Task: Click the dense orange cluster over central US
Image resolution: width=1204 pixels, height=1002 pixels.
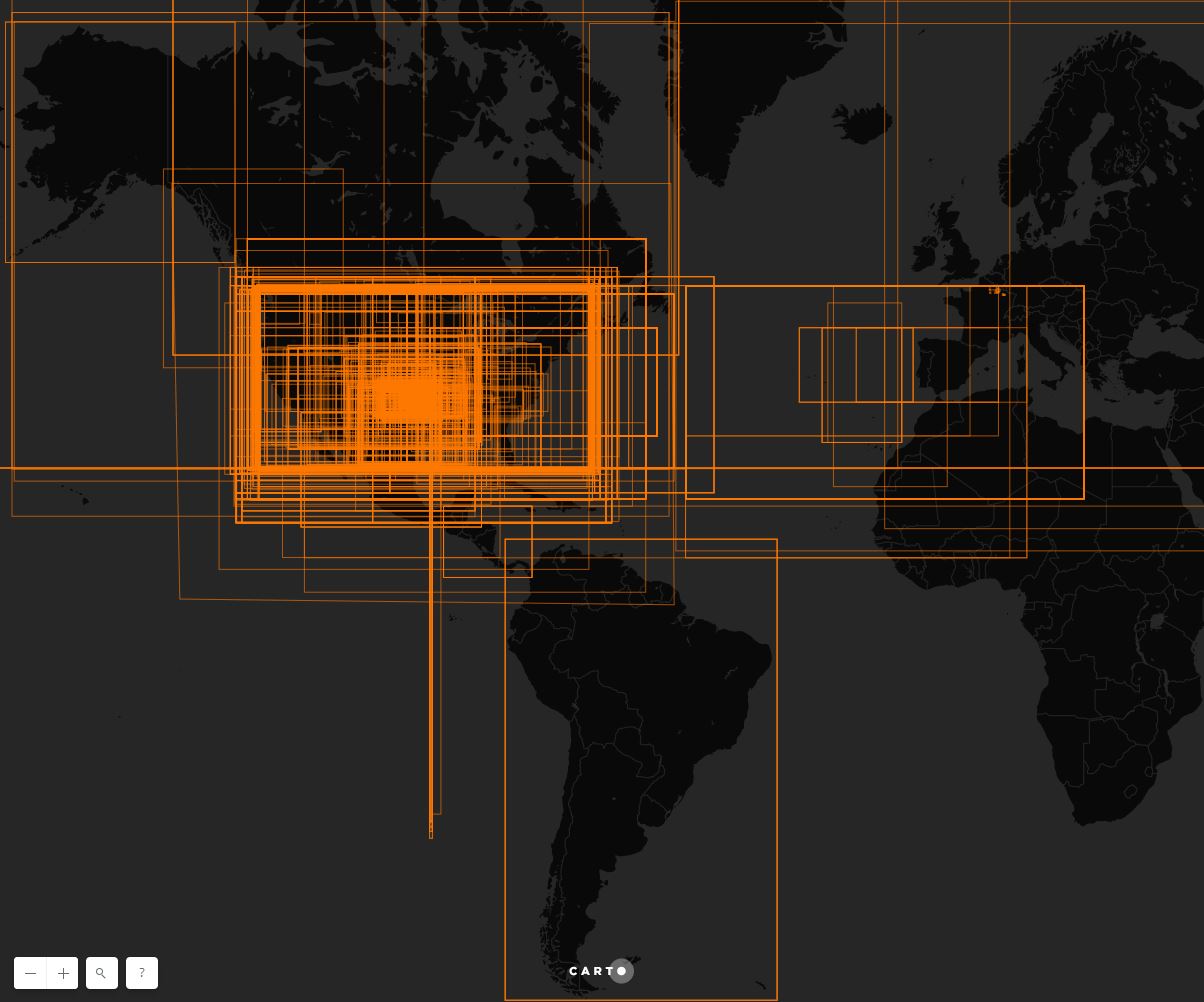Action: (415, 400)
